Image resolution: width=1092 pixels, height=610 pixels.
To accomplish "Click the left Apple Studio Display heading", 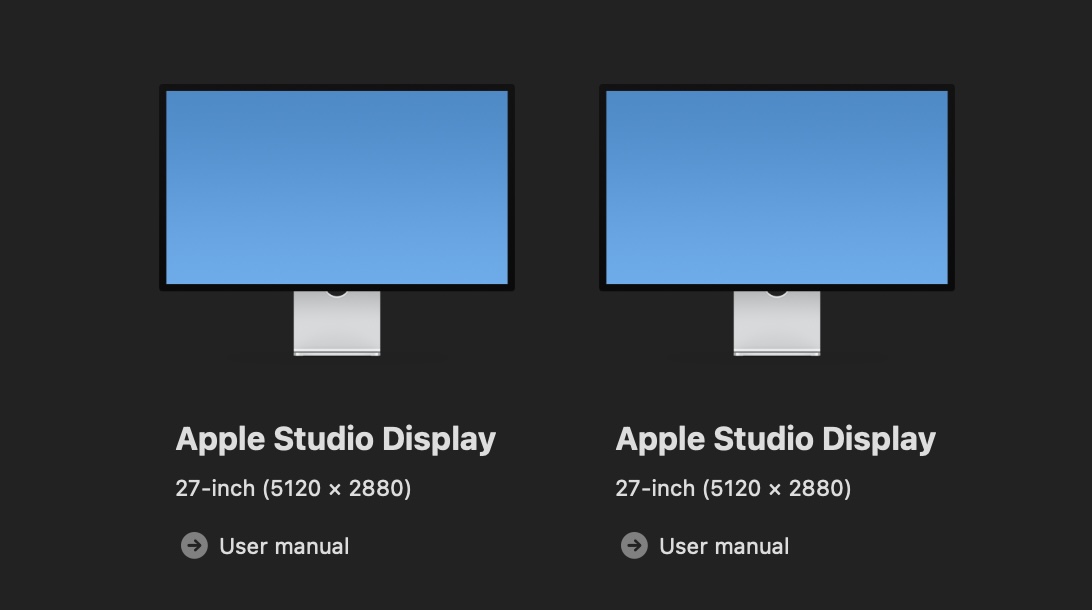I will tap(336, 439).
